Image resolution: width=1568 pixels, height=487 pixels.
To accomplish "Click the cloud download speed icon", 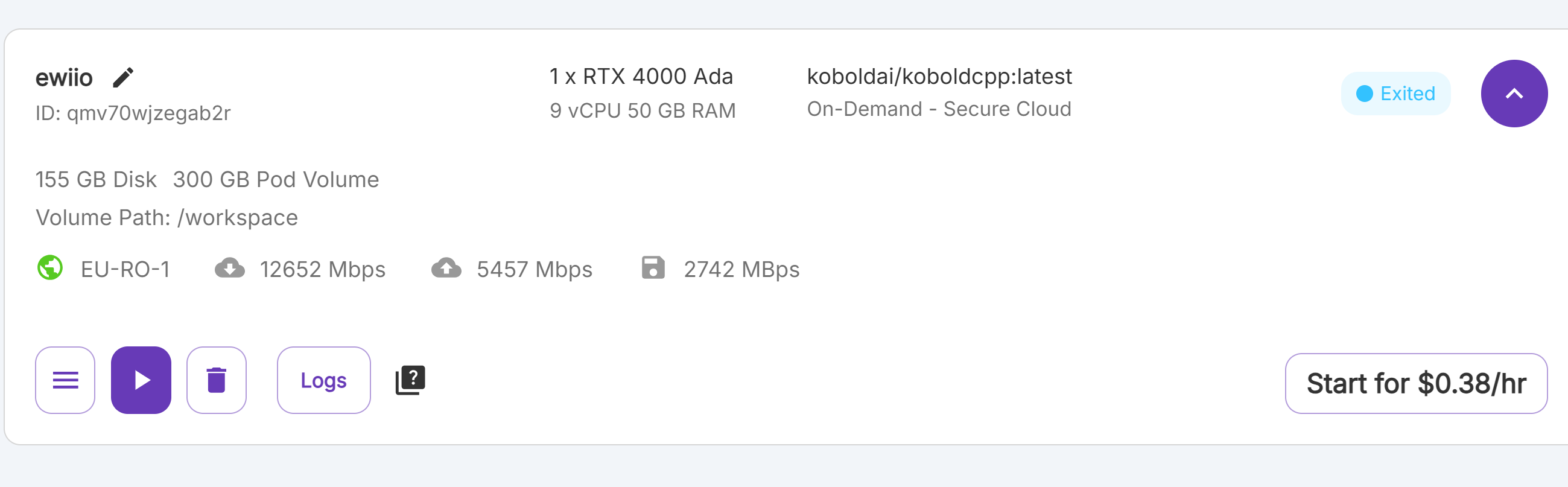I will pos(229,268).
